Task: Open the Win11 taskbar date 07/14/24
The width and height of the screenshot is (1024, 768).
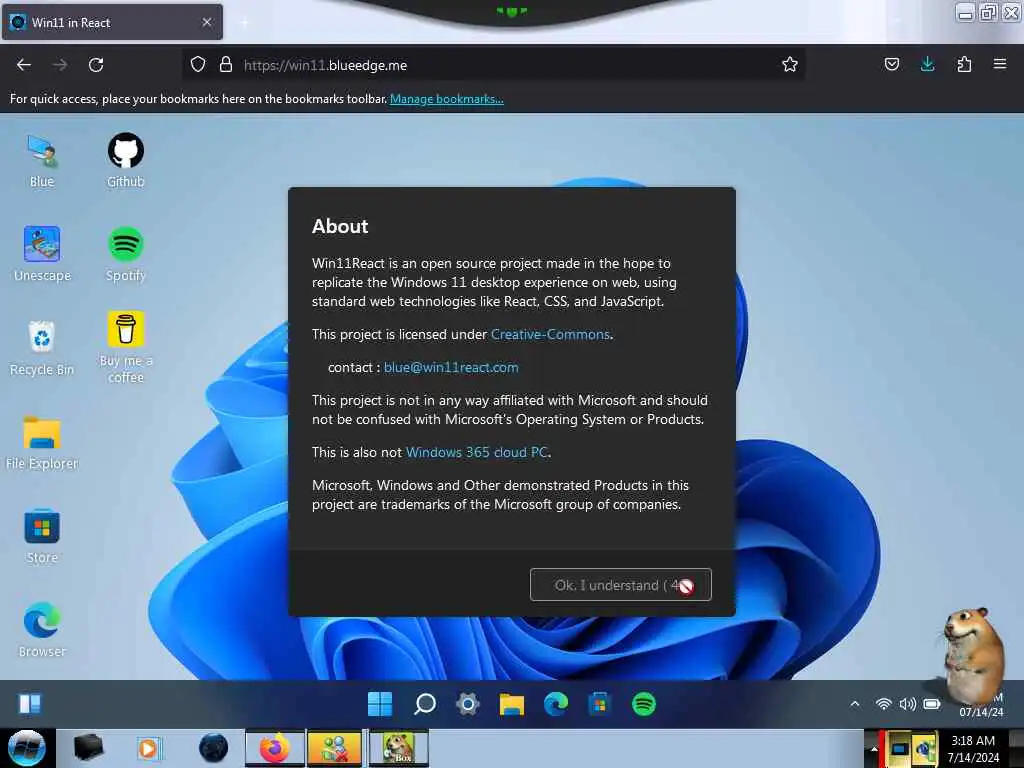Action: tap(981, 712)
